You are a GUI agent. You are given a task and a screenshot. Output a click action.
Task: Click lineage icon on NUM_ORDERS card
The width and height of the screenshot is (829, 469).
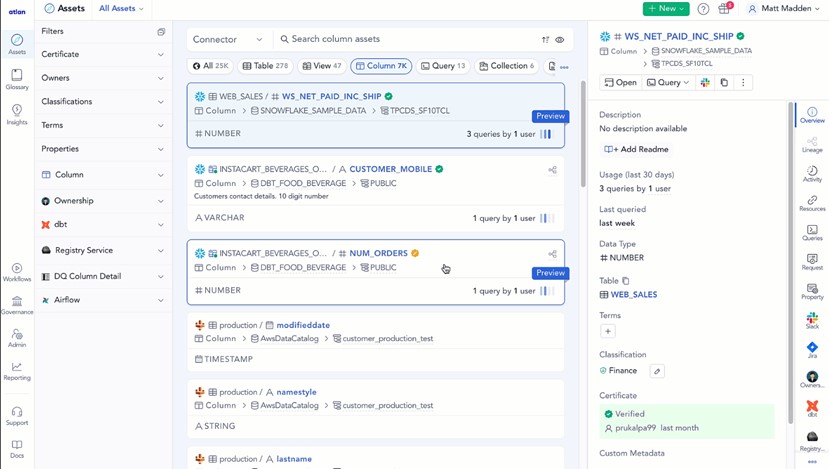pyautogui.click(x=552, y=254)
